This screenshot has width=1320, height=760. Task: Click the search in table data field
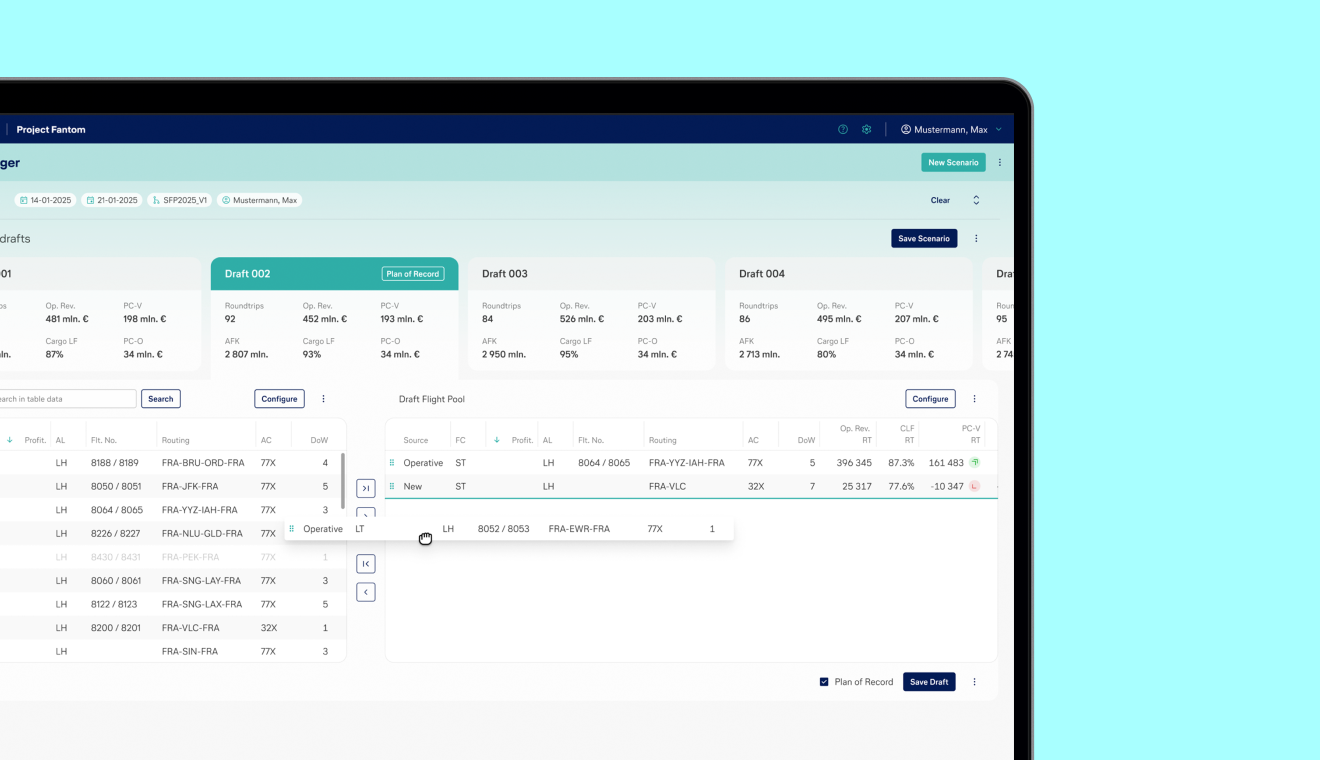(66, 399)
